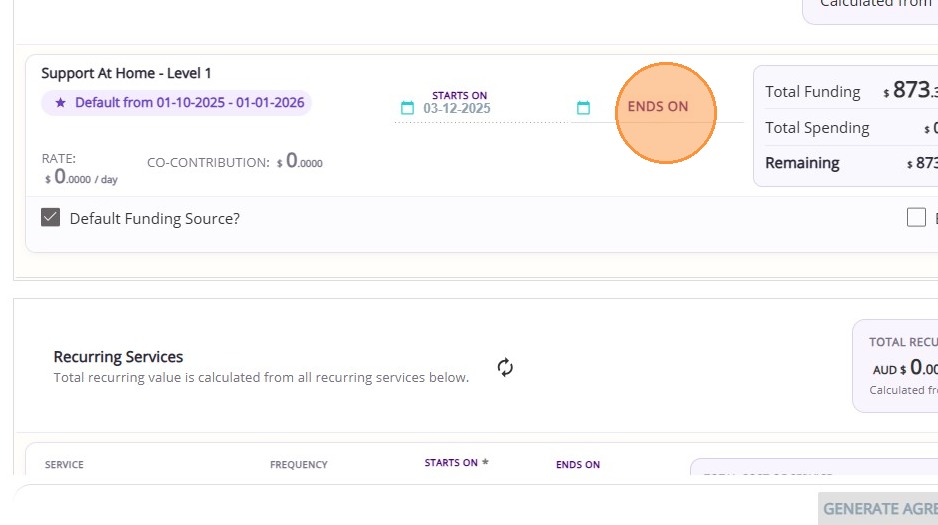This screenshot has height=525, width=938.
Task: Open the Ends On calendar icon
Action: click(x=584, y=108)
